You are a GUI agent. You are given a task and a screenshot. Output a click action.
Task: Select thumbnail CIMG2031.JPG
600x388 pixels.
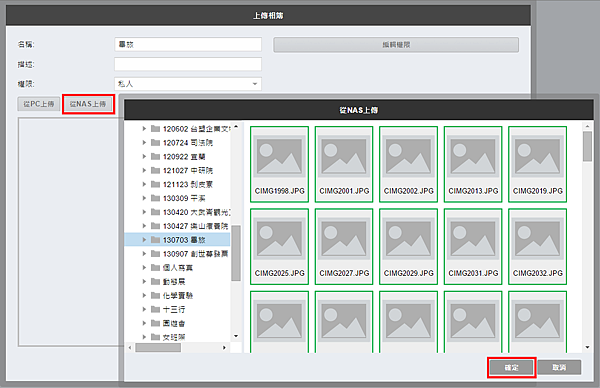473,246
